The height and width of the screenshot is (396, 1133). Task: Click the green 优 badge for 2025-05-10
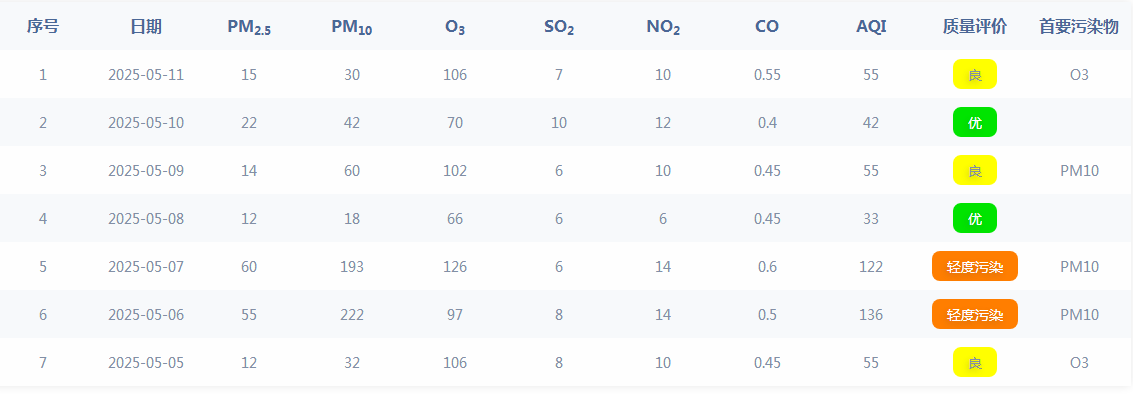975,122
